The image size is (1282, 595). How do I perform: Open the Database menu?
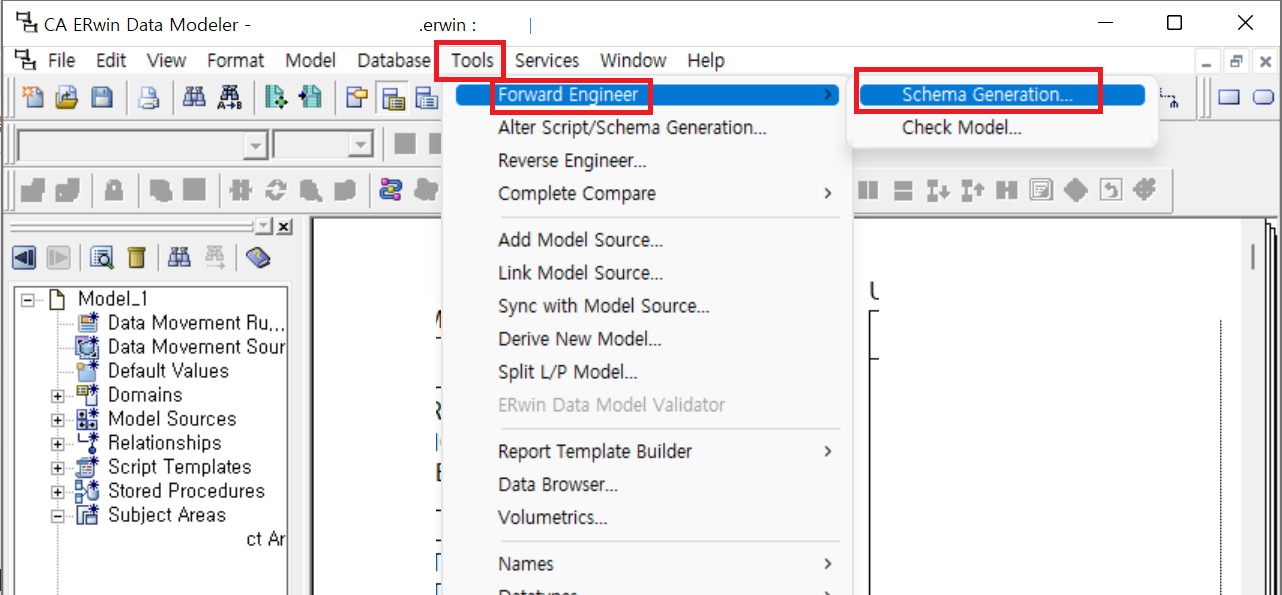tap(394, 61)
